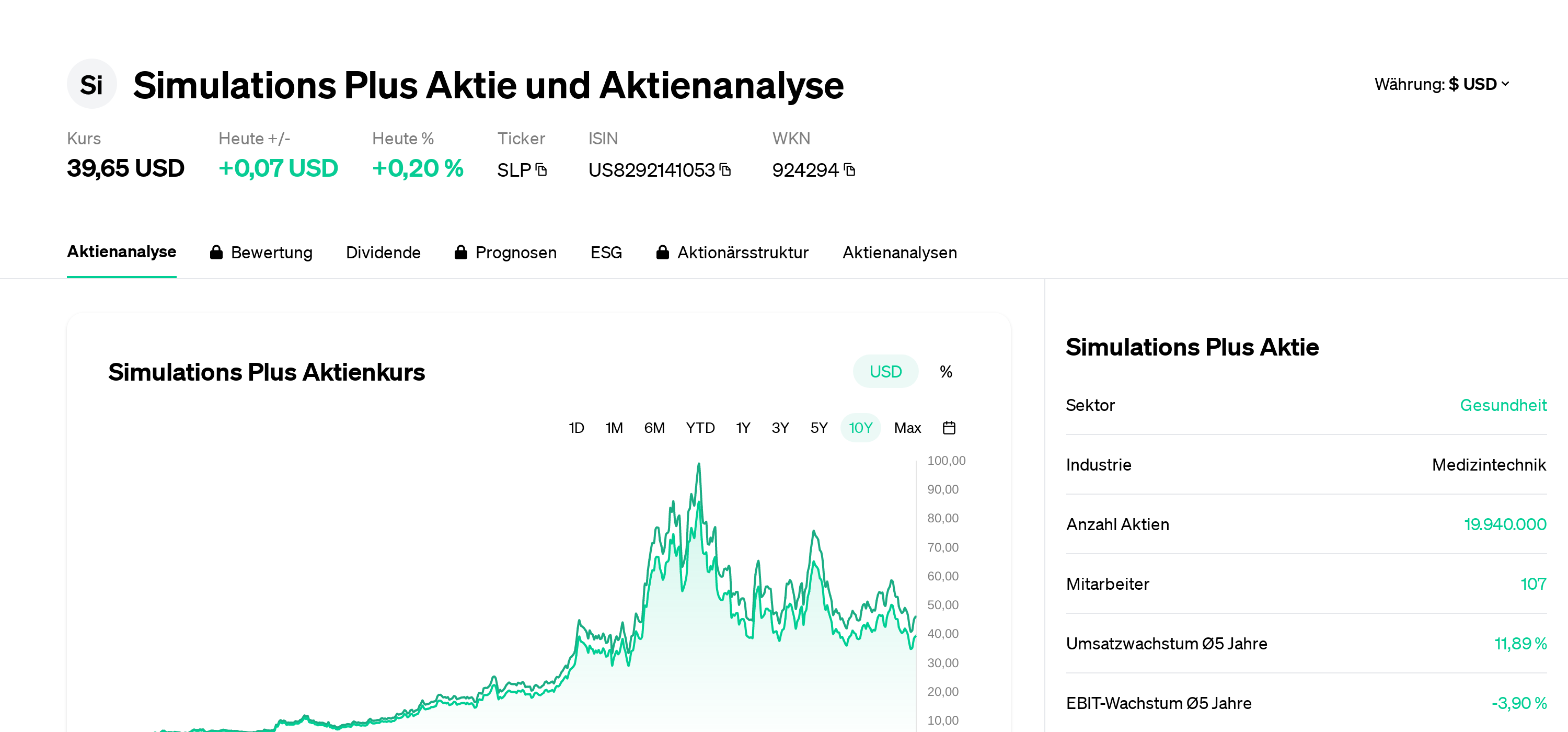Image resolution: width=1568 pixels, height=732 pixels.
Task: Click the lock icon beside Aktionärsstruktur
Action: 663,251
